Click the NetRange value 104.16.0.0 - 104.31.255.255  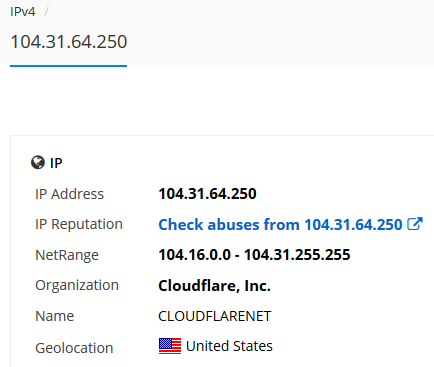(x=254, y=255)
